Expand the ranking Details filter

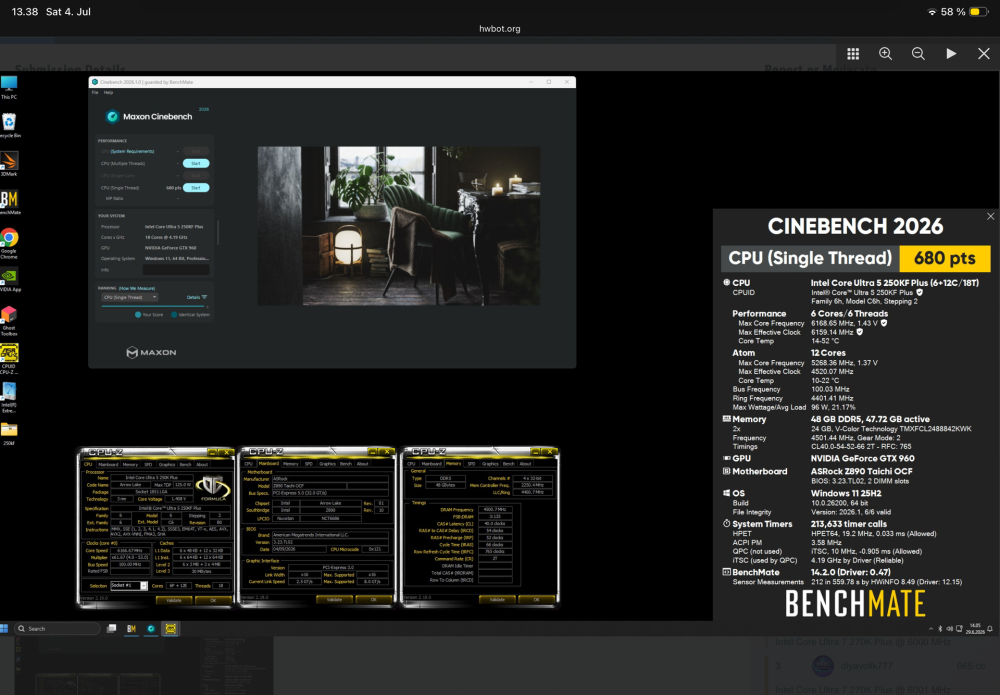[196, 297]
